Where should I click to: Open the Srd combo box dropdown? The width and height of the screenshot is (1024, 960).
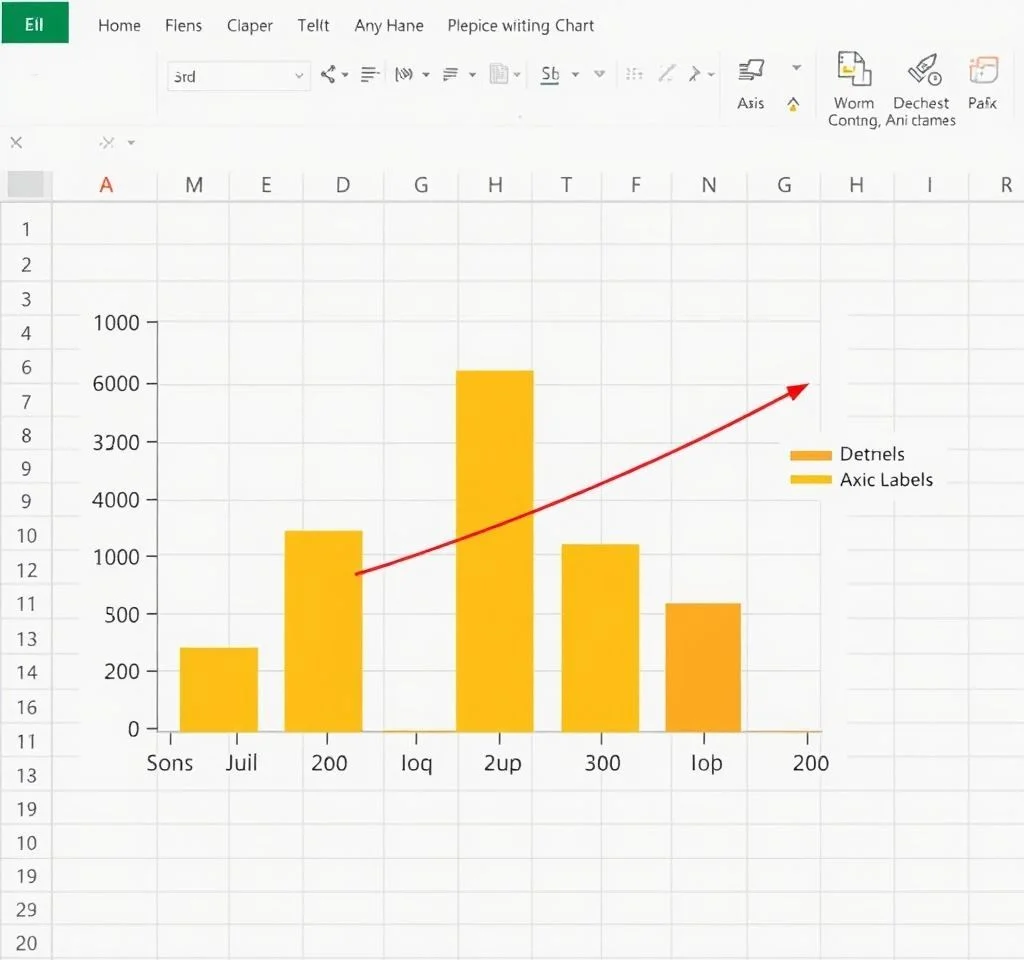pyautogui.click(x=299, y=75)
